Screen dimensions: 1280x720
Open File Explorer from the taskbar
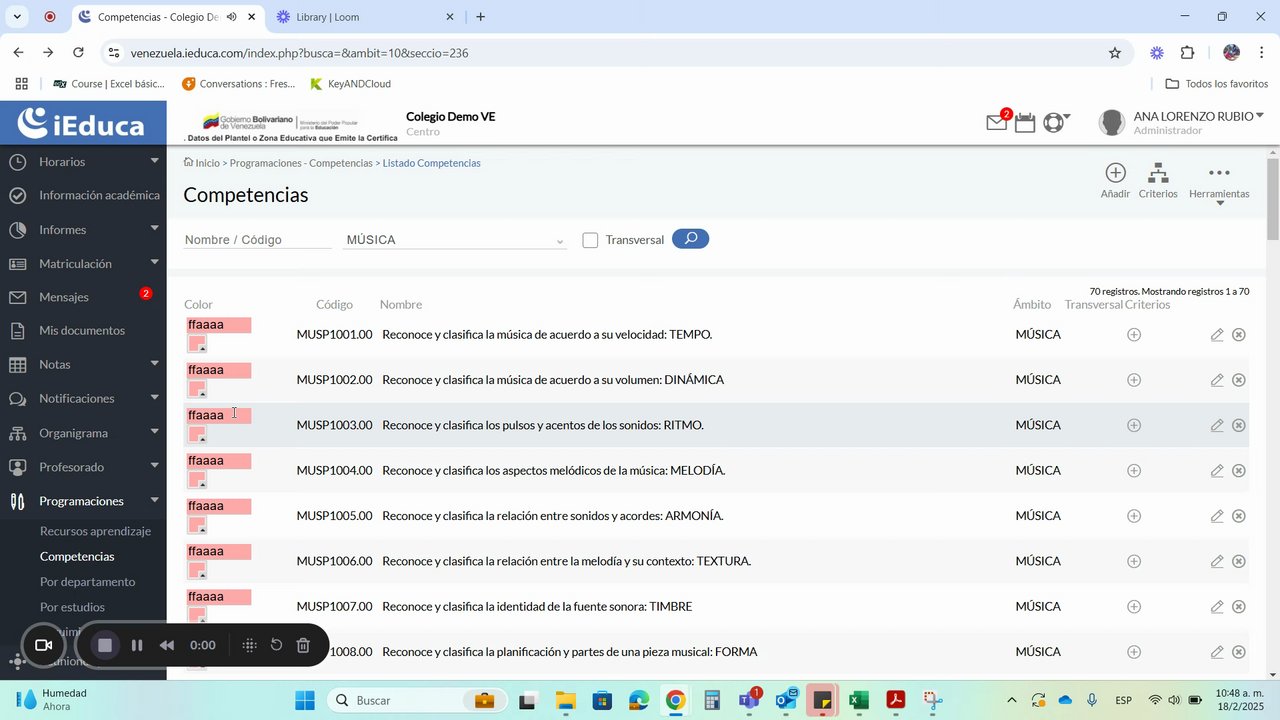pos(565,700)
